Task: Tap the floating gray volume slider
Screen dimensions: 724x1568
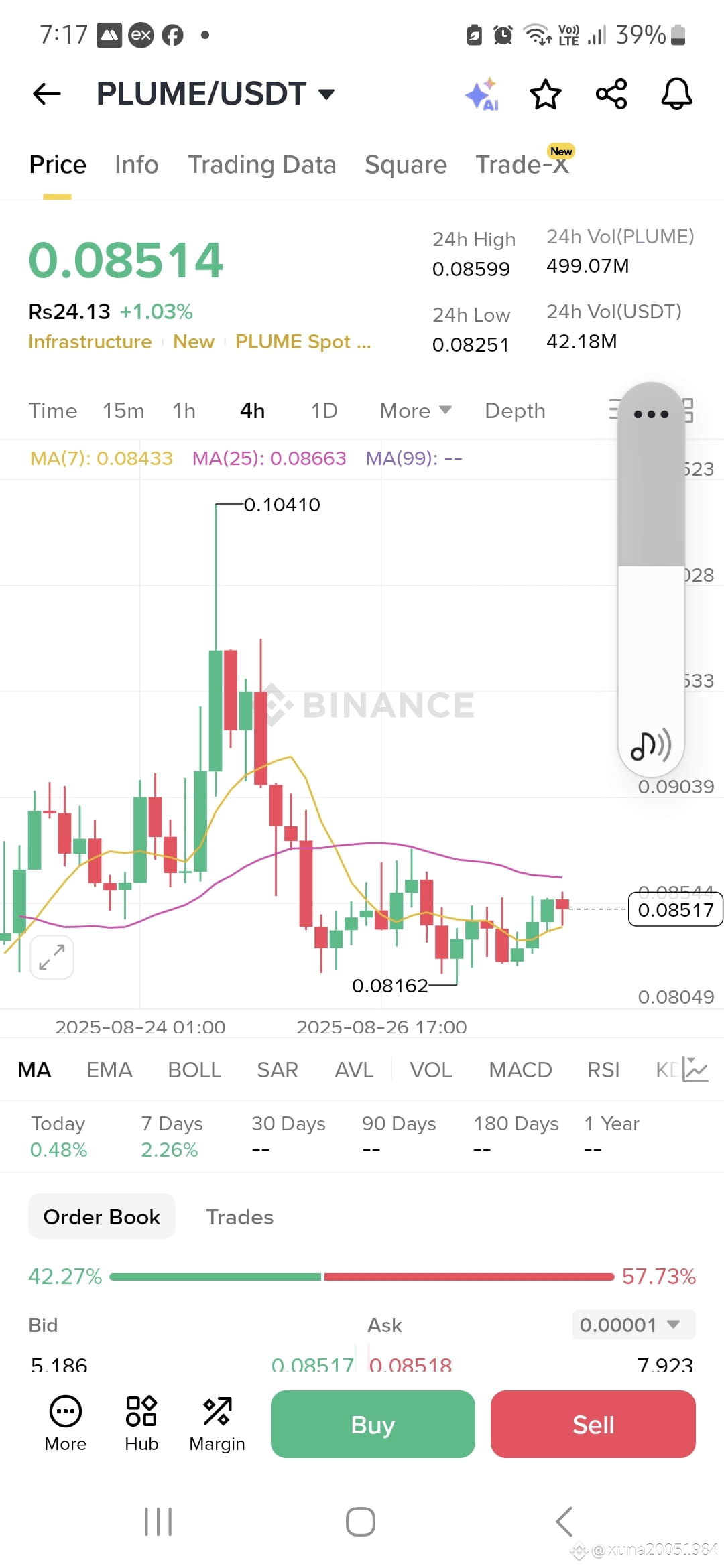Action: [651, 580]
